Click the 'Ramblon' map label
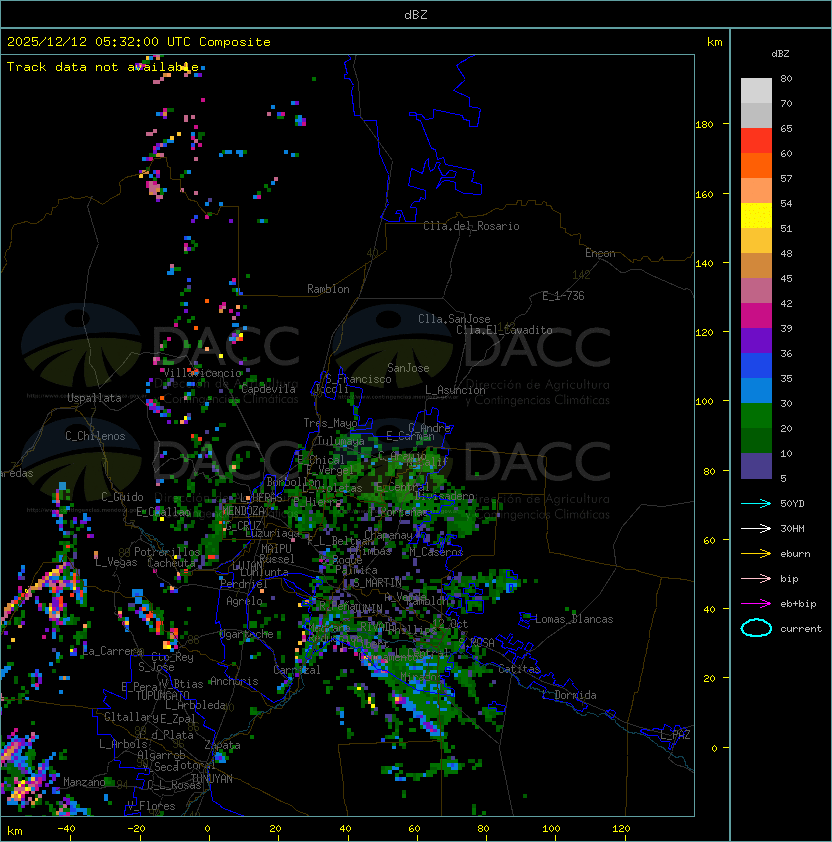The width and height of the screenshot is (832, 842). tap(328, 289)
